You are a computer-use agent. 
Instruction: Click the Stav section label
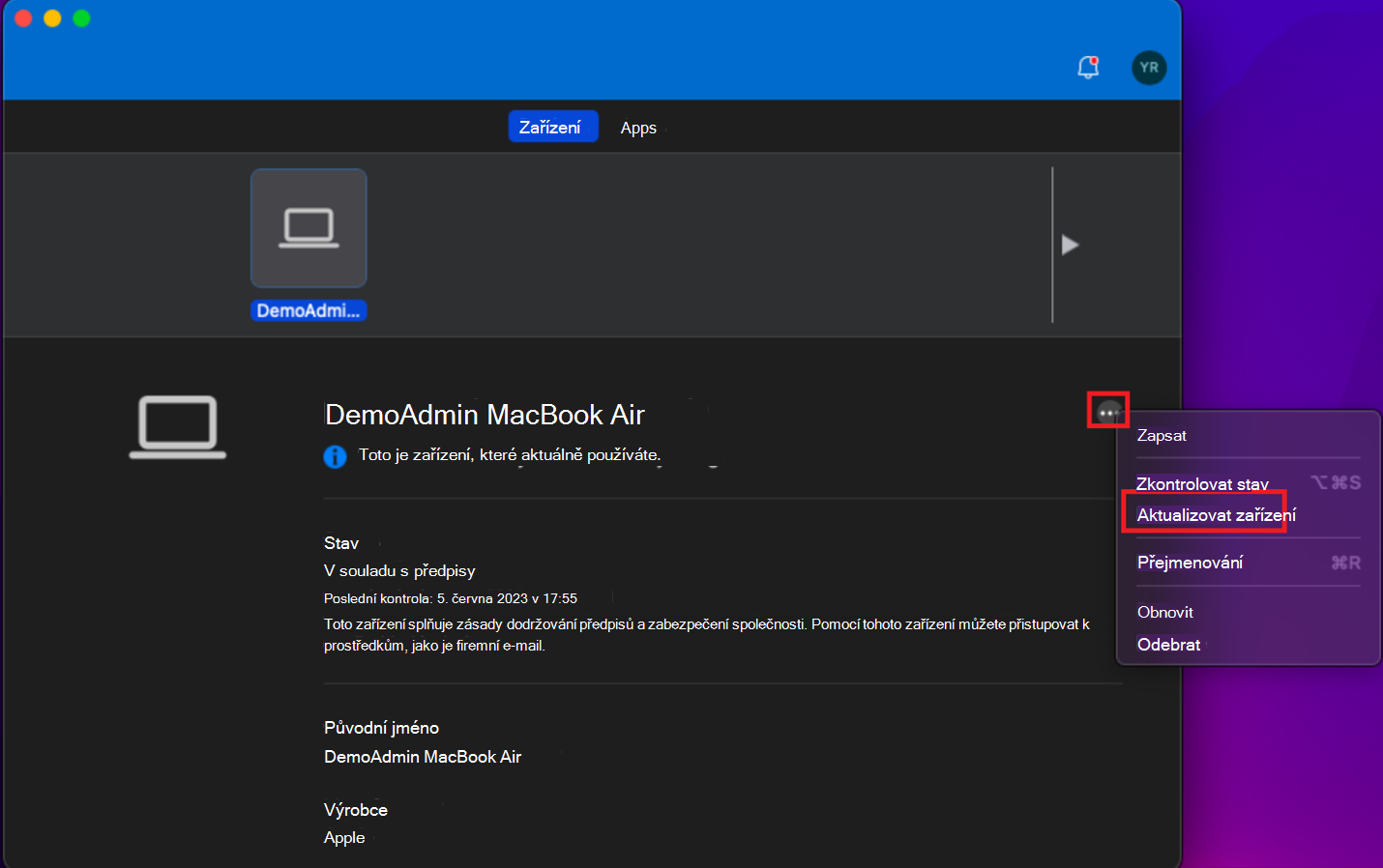click(x=341, y=543)
